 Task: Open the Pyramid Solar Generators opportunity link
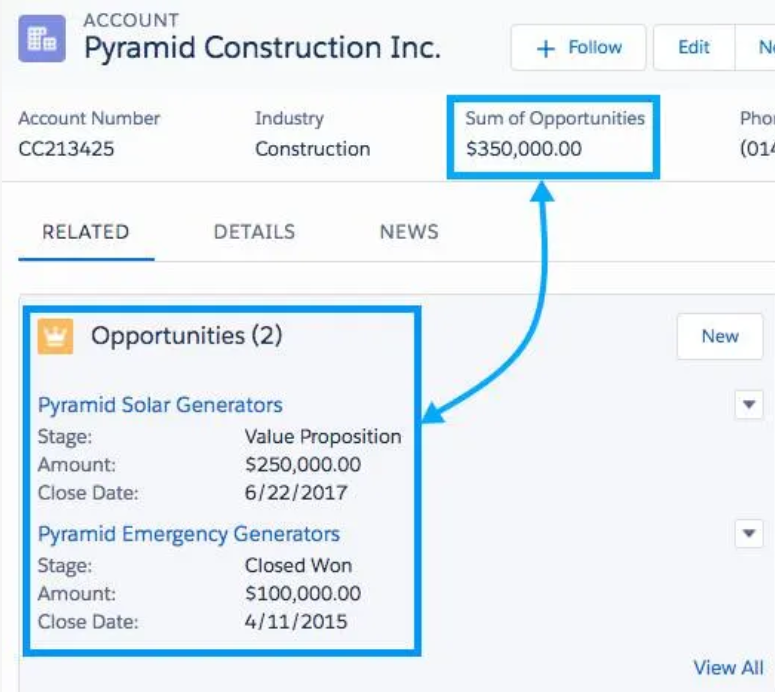click(160, 405)
